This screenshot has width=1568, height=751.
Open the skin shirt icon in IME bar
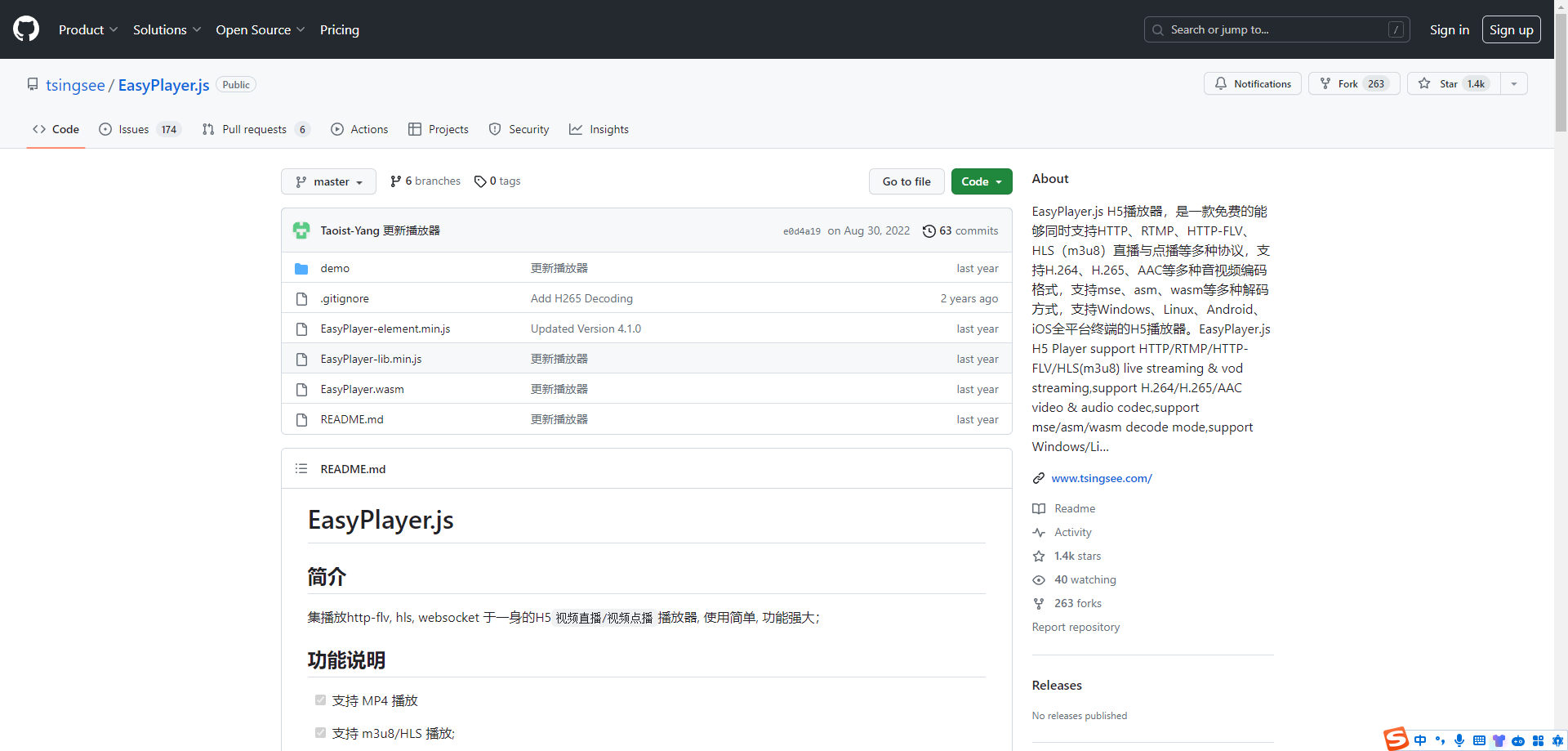point(1499,740)
